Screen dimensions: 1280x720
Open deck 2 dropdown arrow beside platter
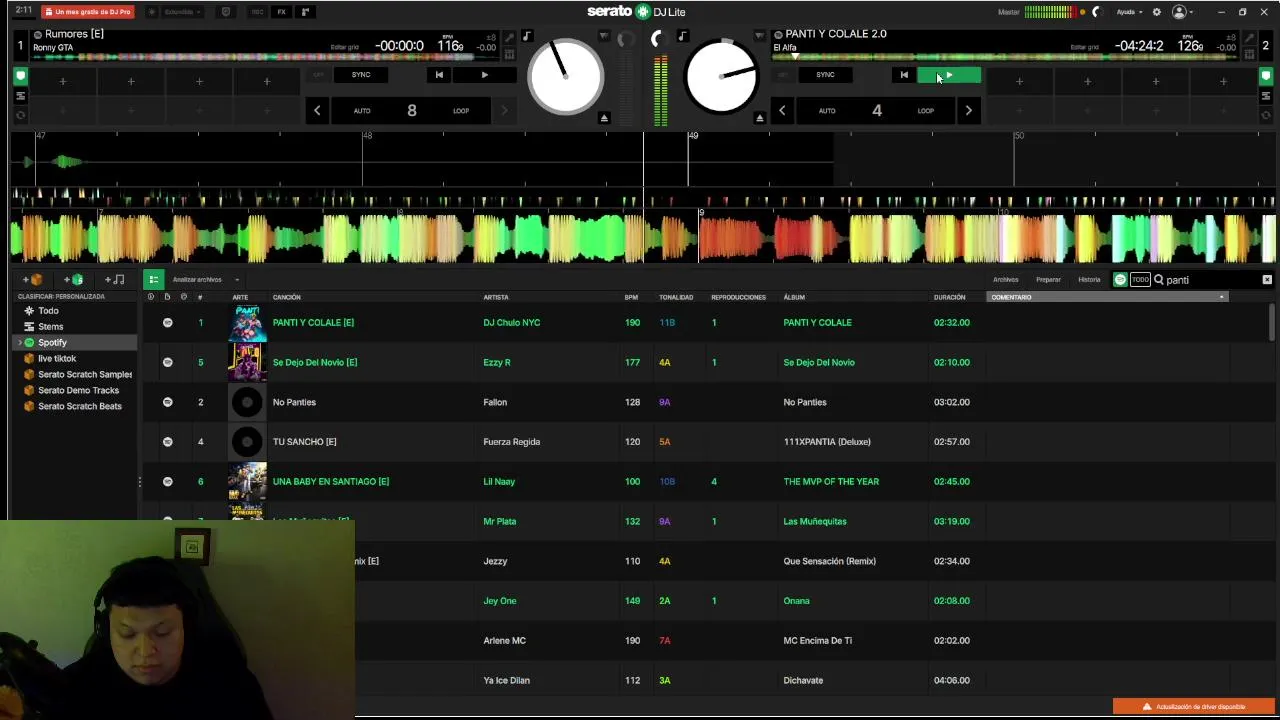tap(760, 36)
